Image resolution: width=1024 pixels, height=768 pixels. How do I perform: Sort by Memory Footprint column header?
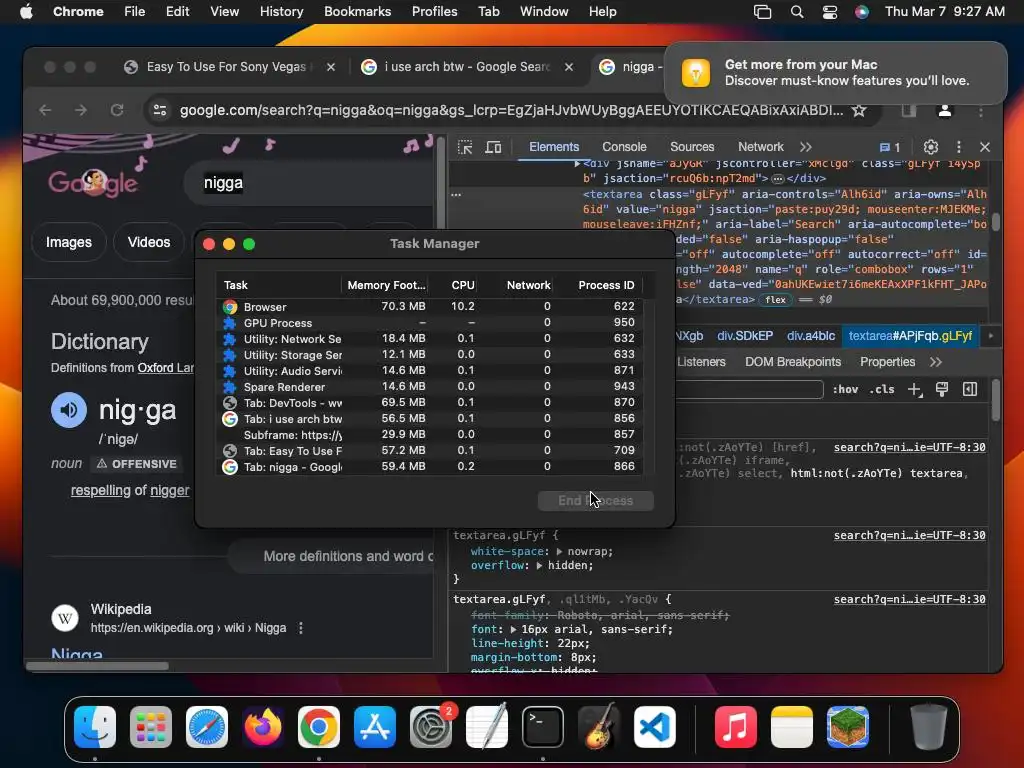tap(386, 285)
